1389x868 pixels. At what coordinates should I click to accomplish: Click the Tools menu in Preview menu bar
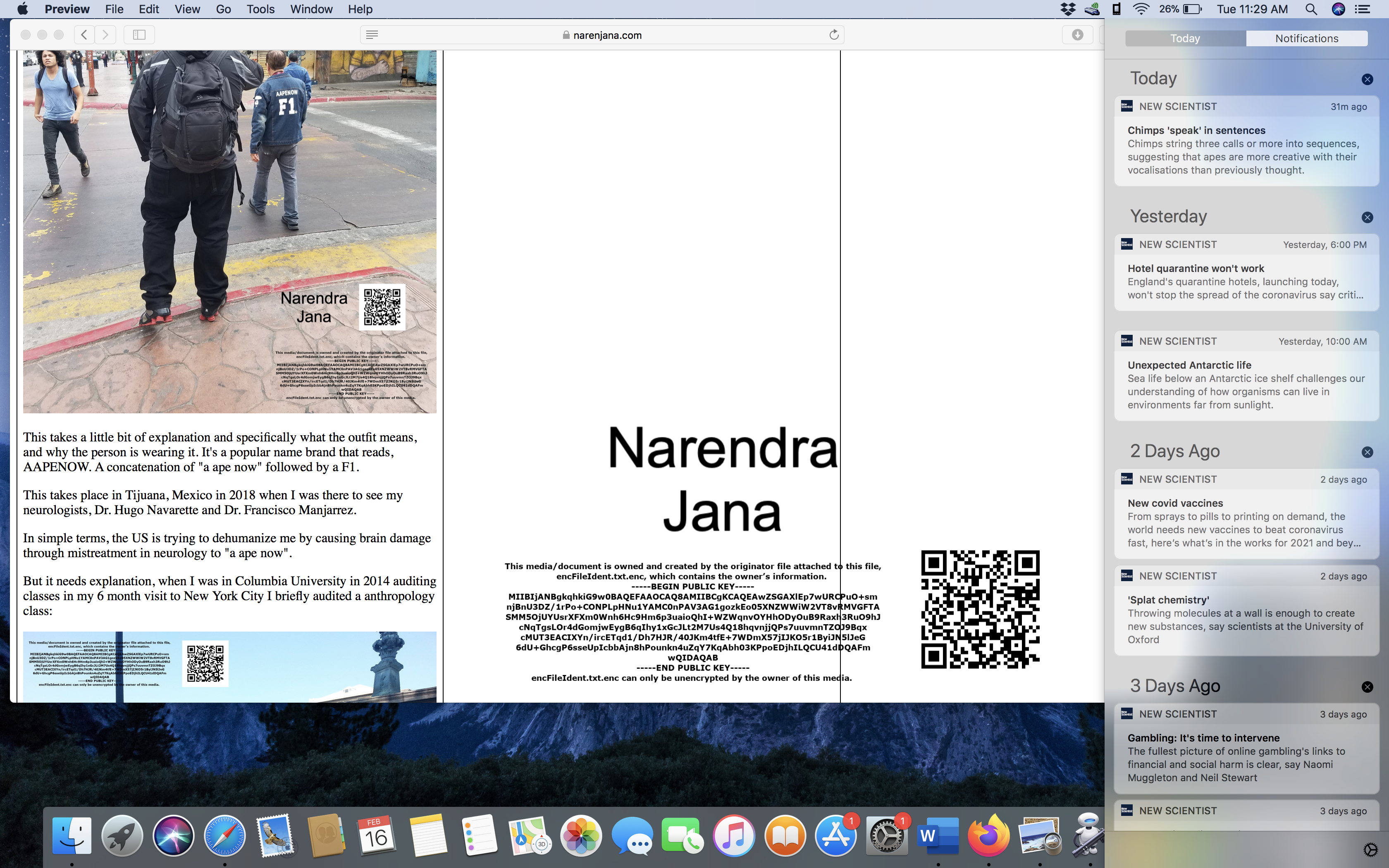coord(259,9)
